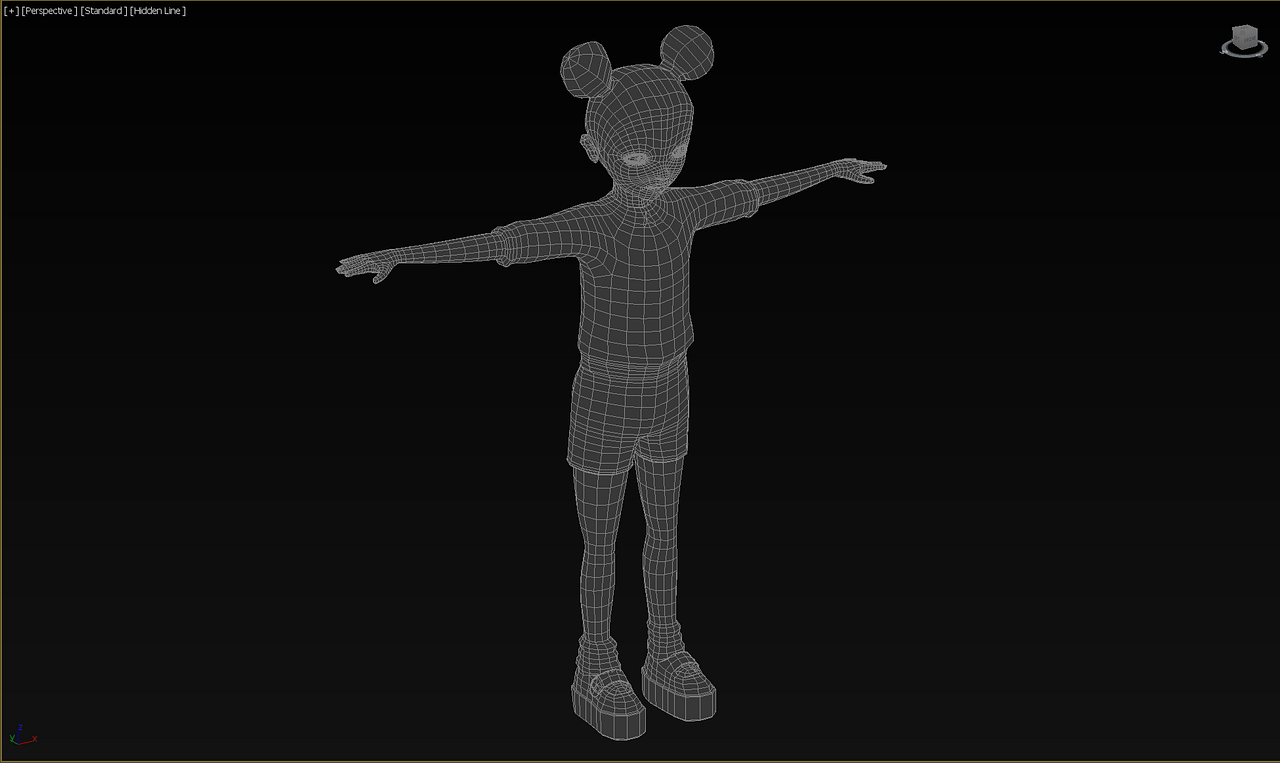Open the Hidden Line display menu

coord(158,11)
